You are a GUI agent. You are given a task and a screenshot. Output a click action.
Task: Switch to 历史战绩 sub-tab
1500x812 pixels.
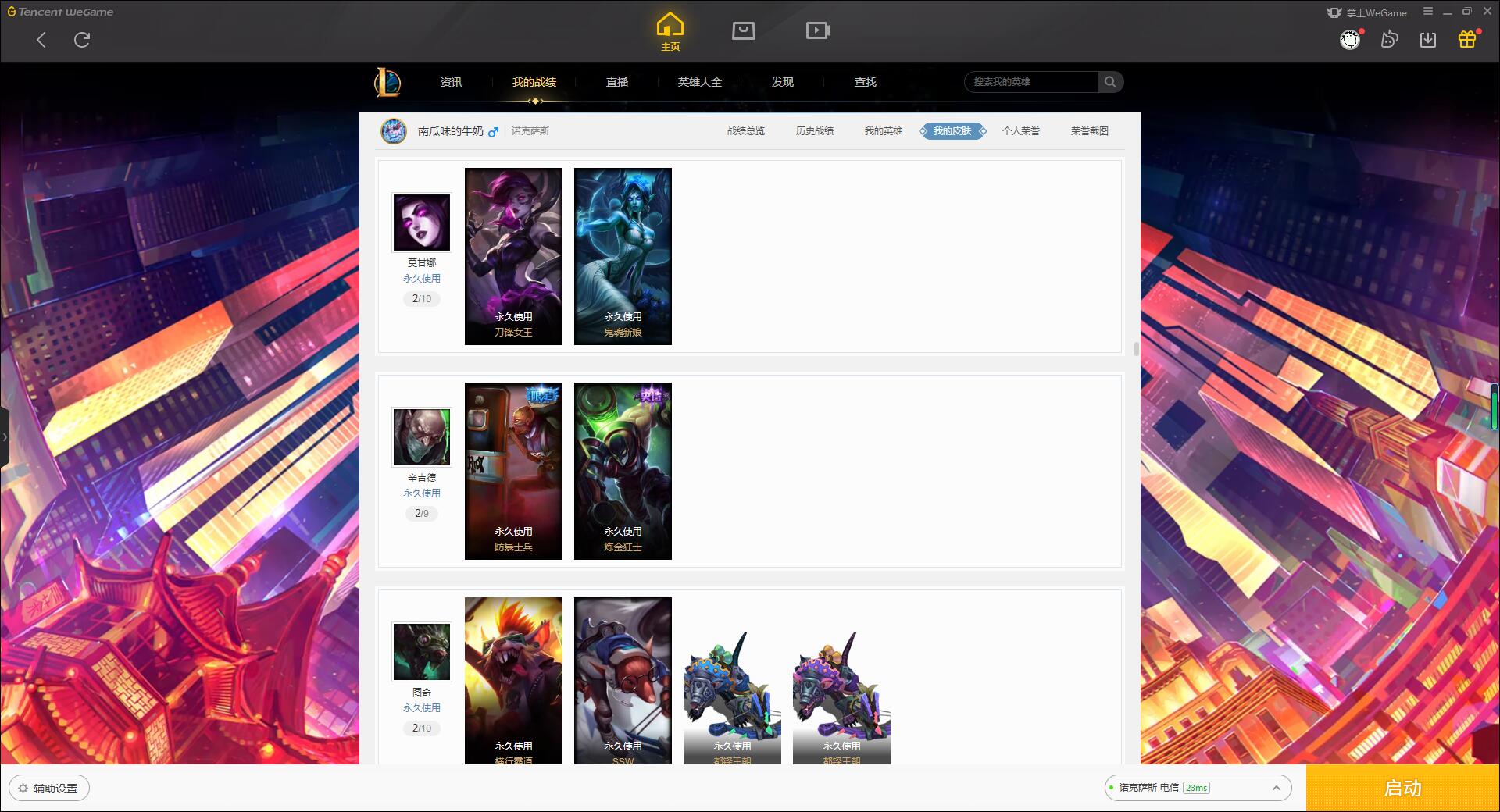tap(815, 131)
